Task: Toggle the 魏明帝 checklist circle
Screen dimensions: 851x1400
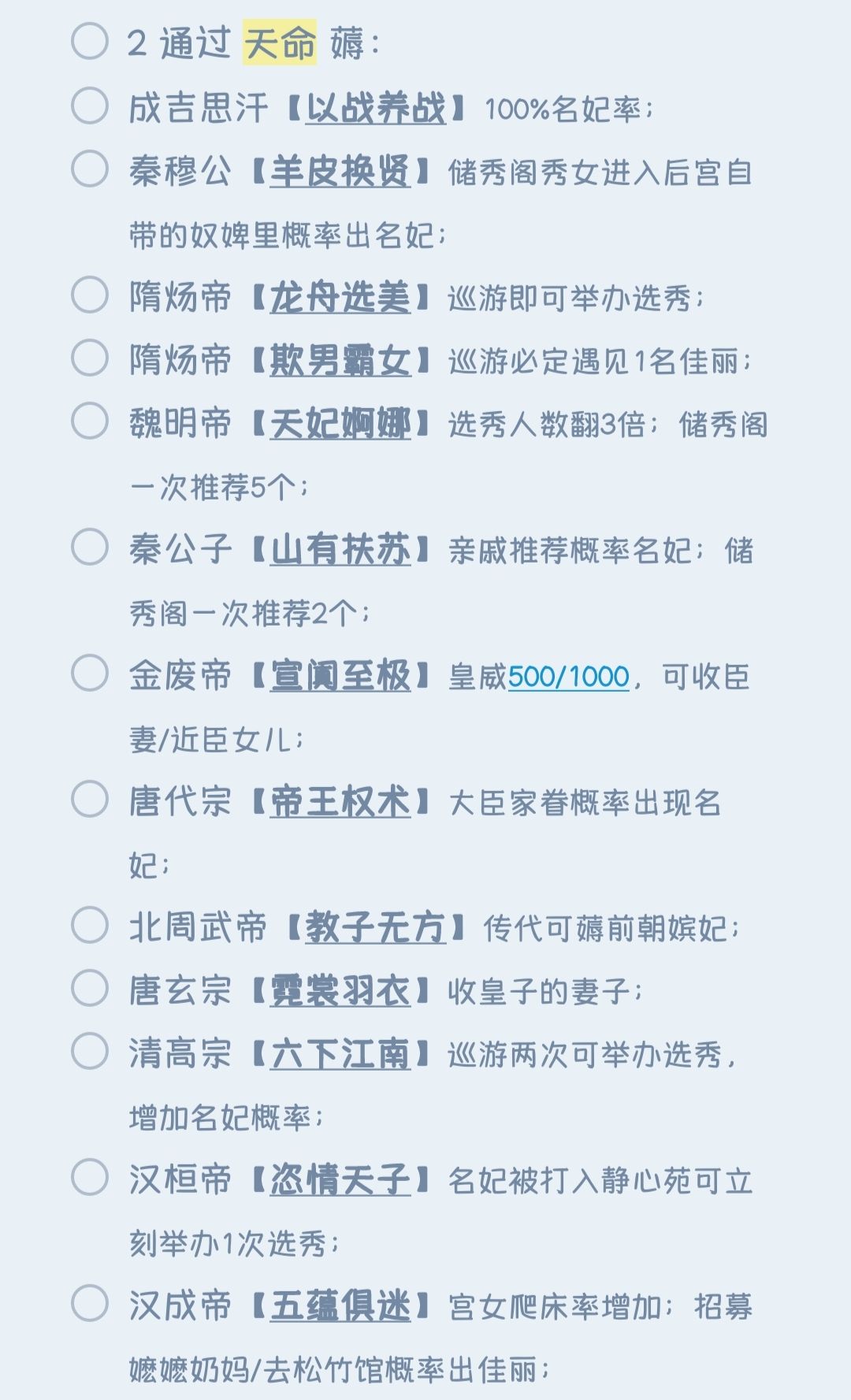Action: [90, 421]
